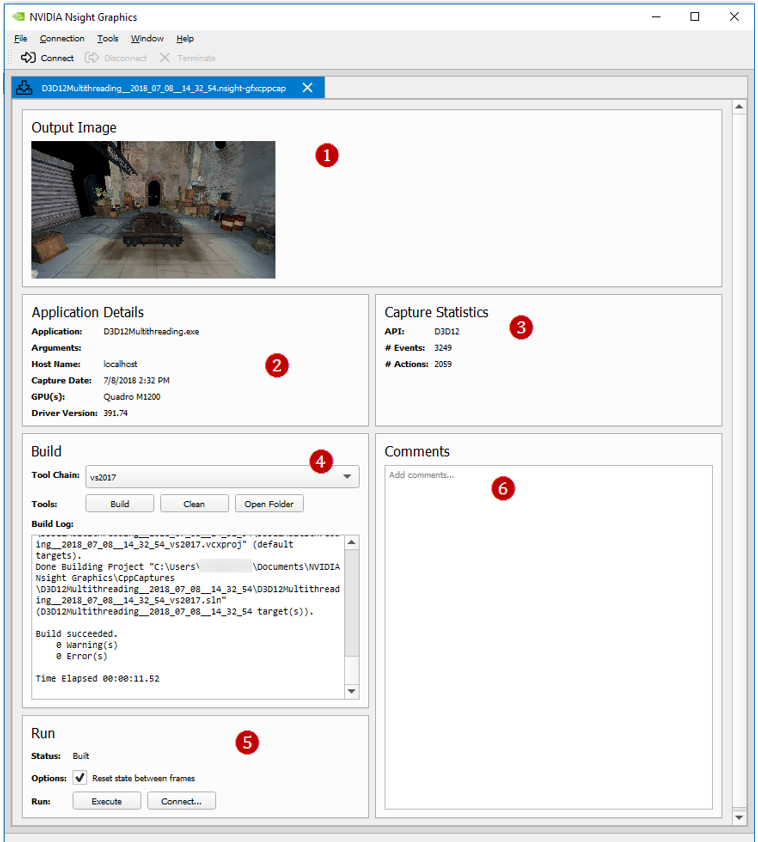Image resolution: width=758 pixels, height=842 pixels.
Task: Open the Tool Chain vs2017 dropdown
Action: point(222,477)
